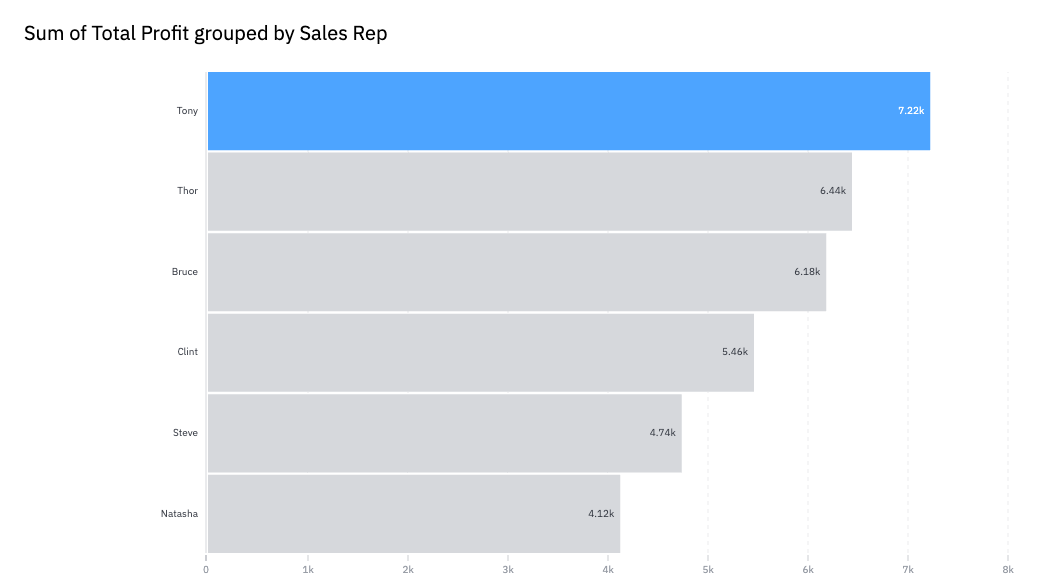Click the 4.74k data label
Viewport: 1040px width, 586px height.
[662, 433]
